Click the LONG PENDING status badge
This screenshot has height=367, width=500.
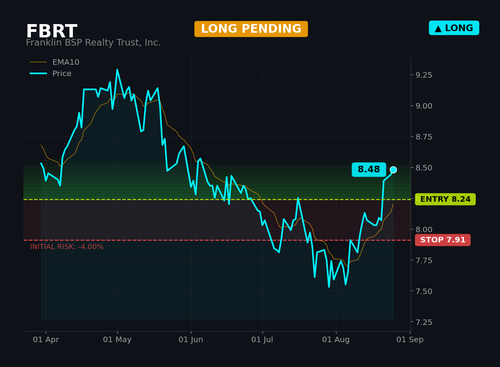(x=251, y=29)
